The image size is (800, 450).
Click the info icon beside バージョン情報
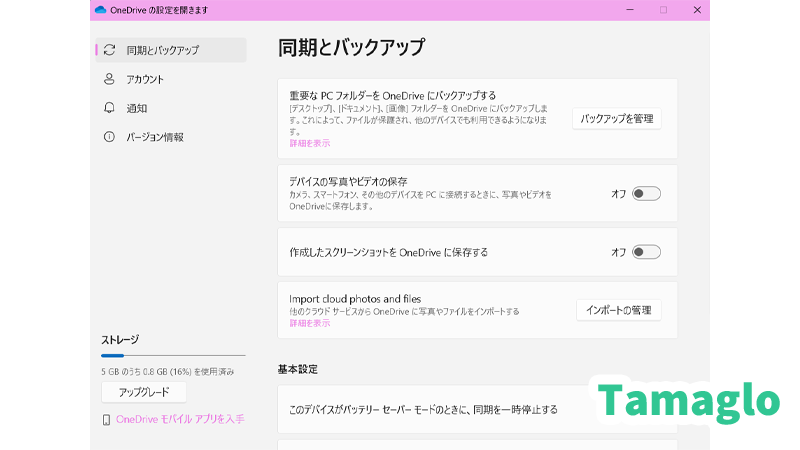coord(109,137)
